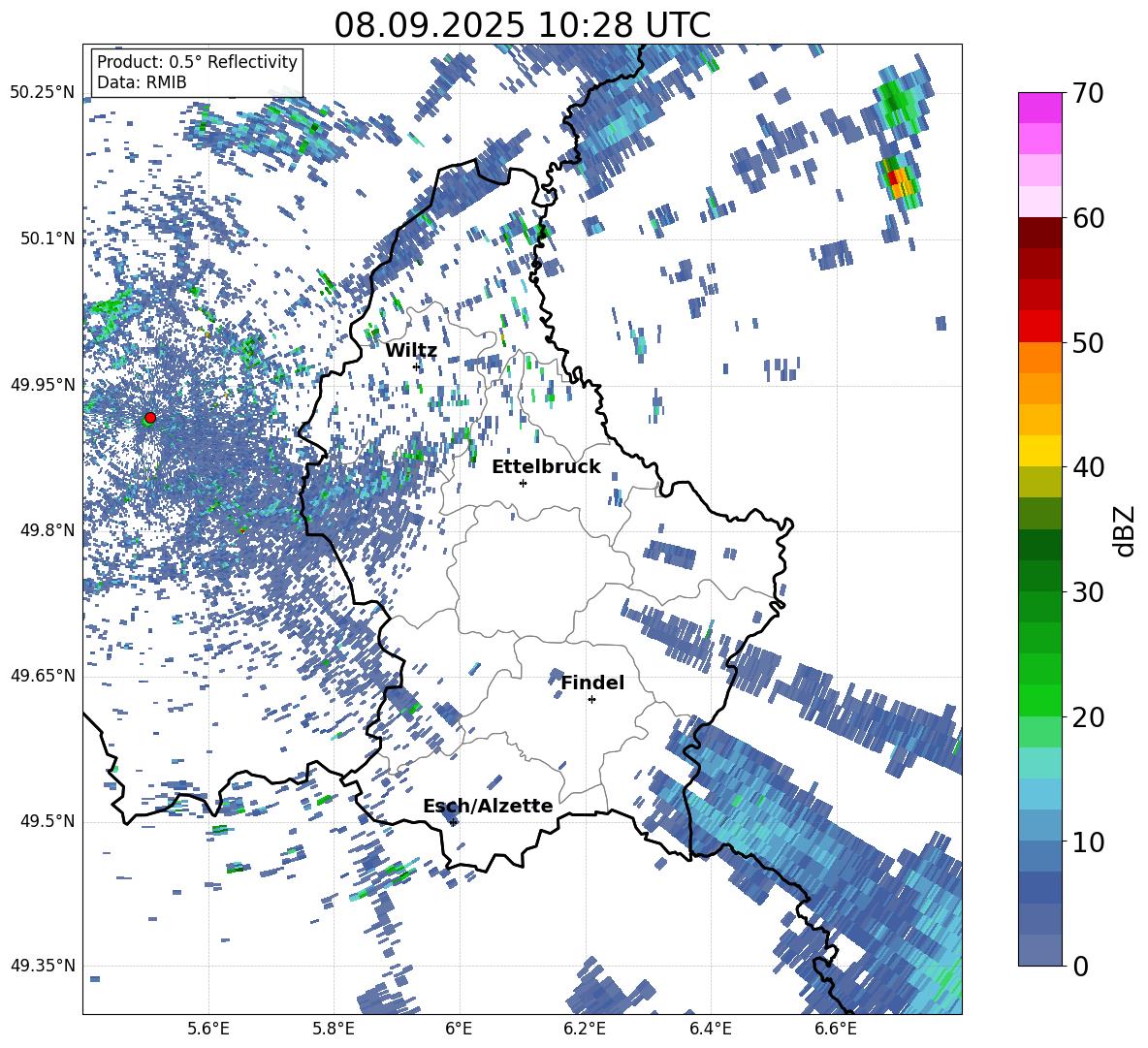This screenshot has width=1148, height=1048.
Task: Click the 50 tick on the colorbar
Action: (1087, 342)
